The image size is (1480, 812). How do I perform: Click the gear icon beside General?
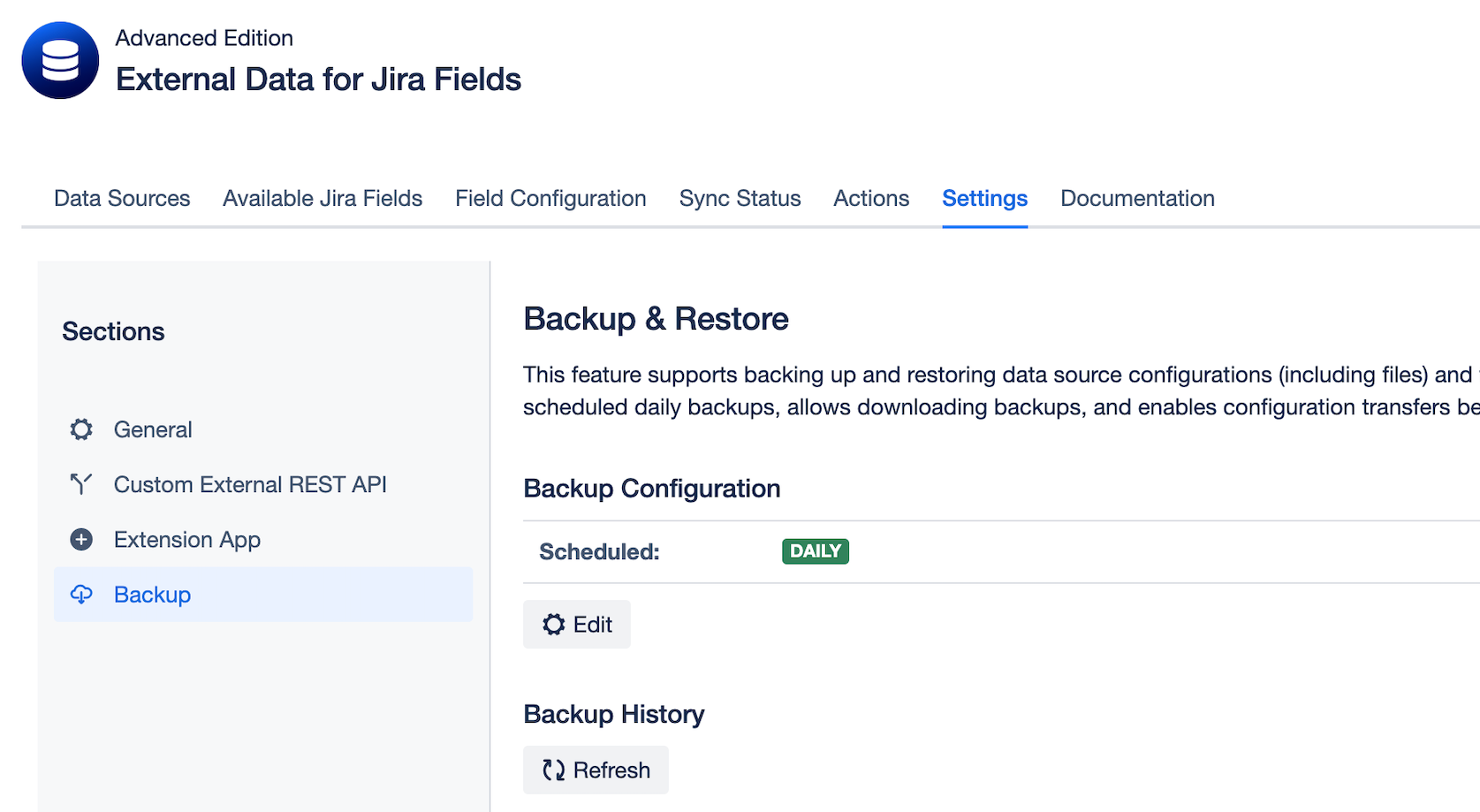tap(80, 429)
